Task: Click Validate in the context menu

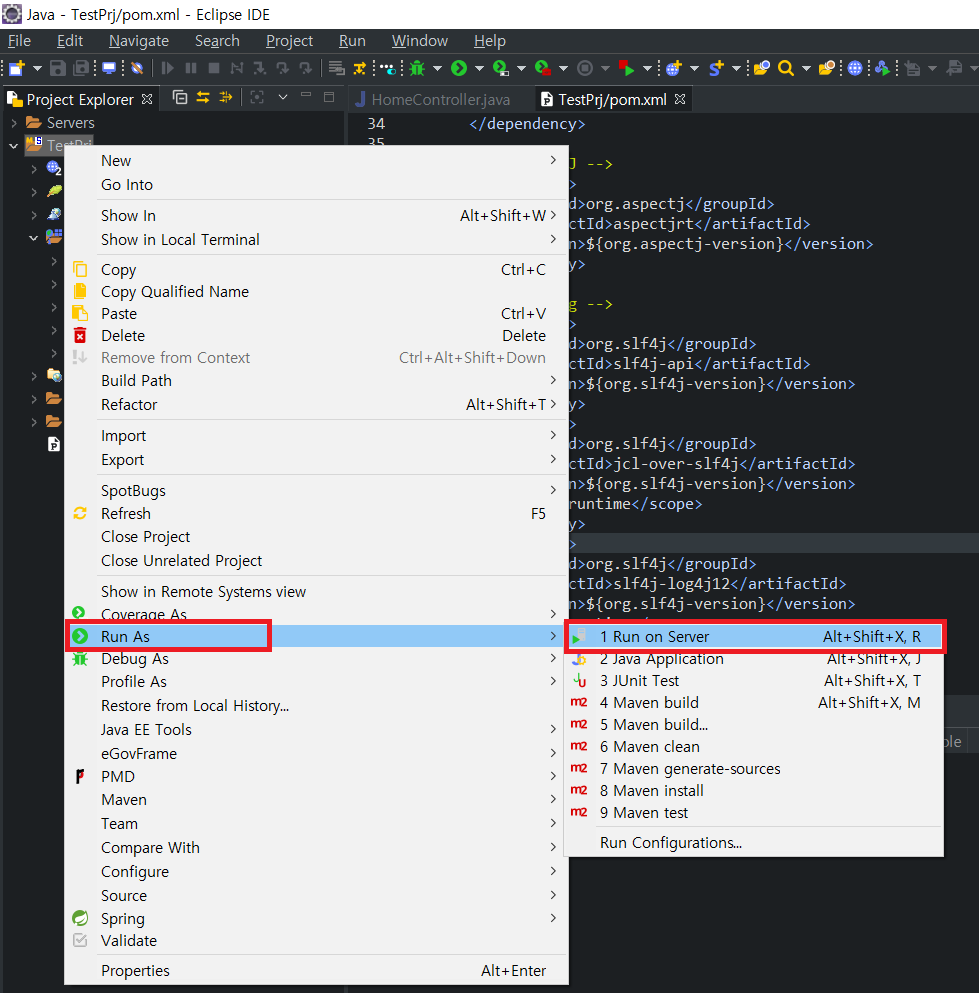Action: (316, 941)
